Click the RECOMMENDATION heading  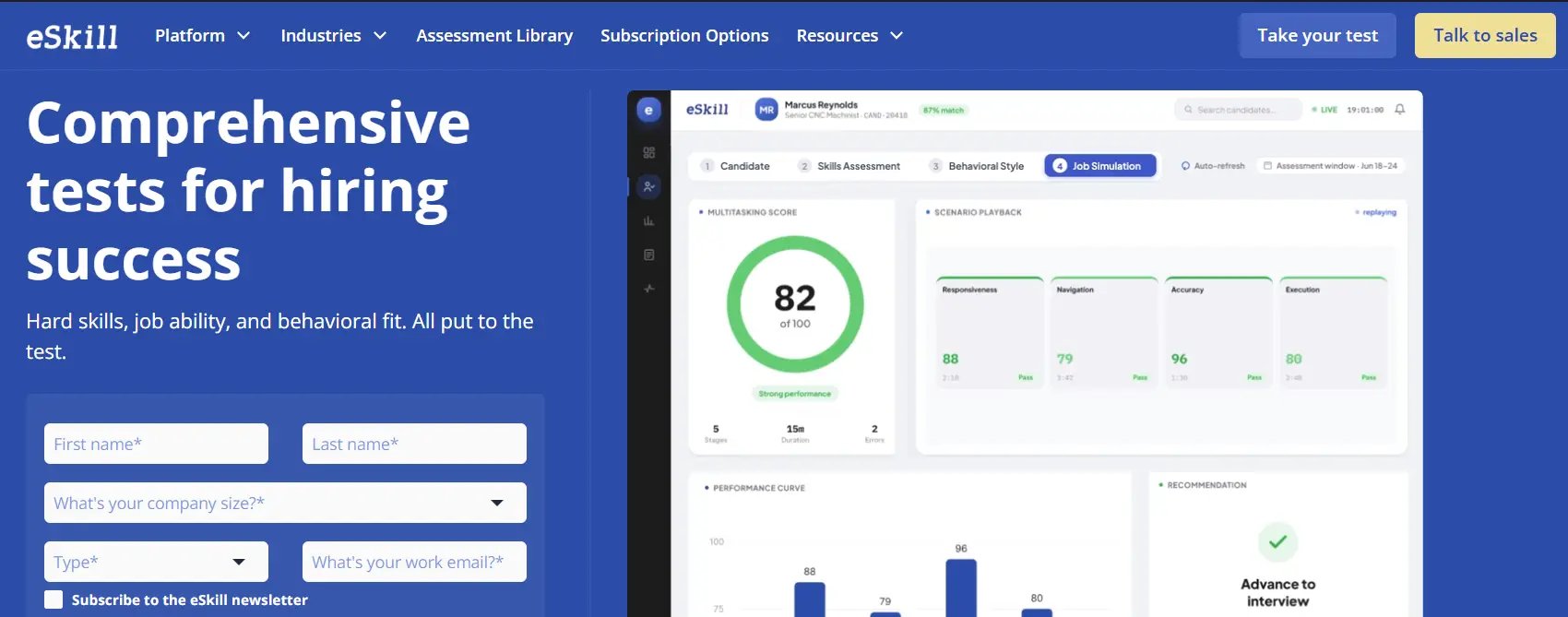point(1206,485)
